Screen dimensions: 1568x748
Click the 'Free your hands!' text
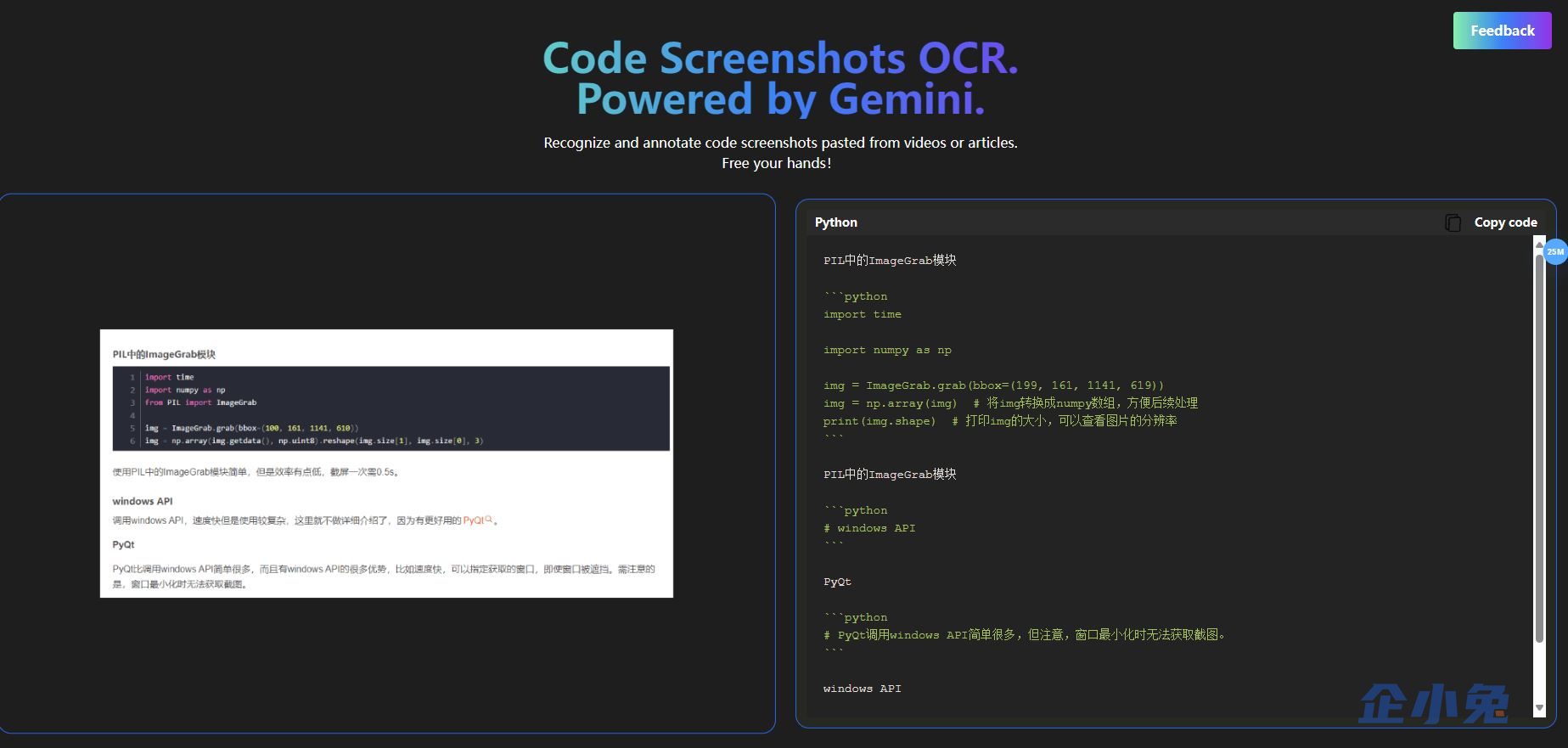pos(777,163)
